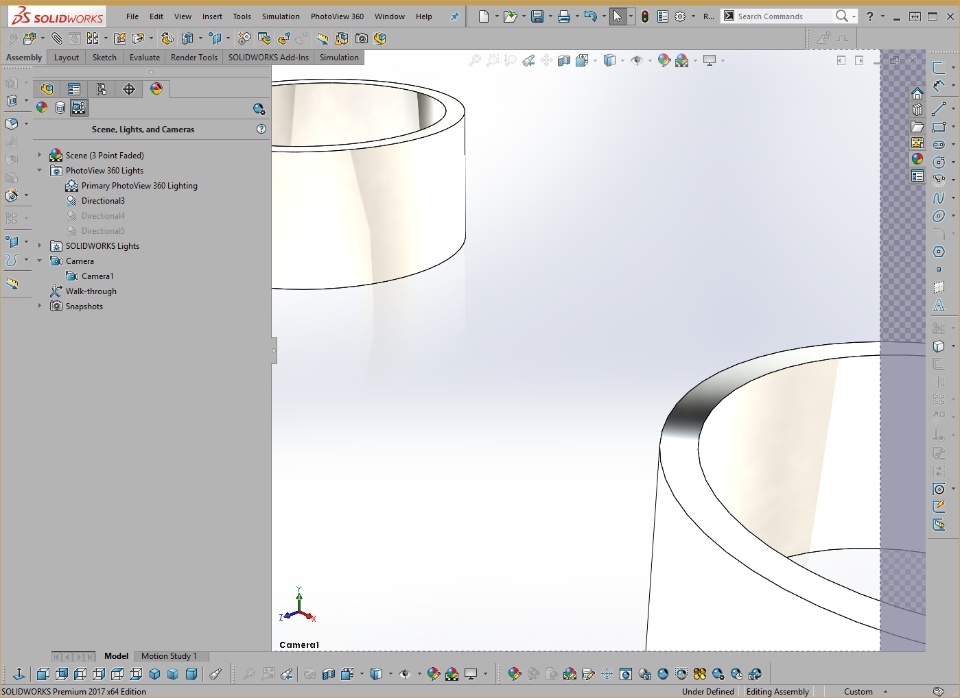
Task: Open the ConfigurationManager tab icon
Action: point(102,89)
